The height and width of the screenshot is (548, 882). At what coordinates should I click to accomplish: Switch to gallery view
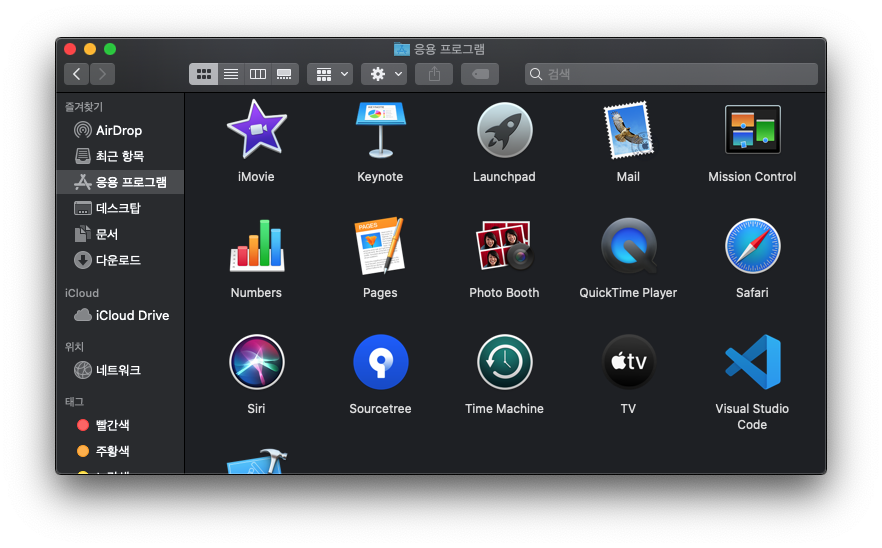[x=285, y=74]
